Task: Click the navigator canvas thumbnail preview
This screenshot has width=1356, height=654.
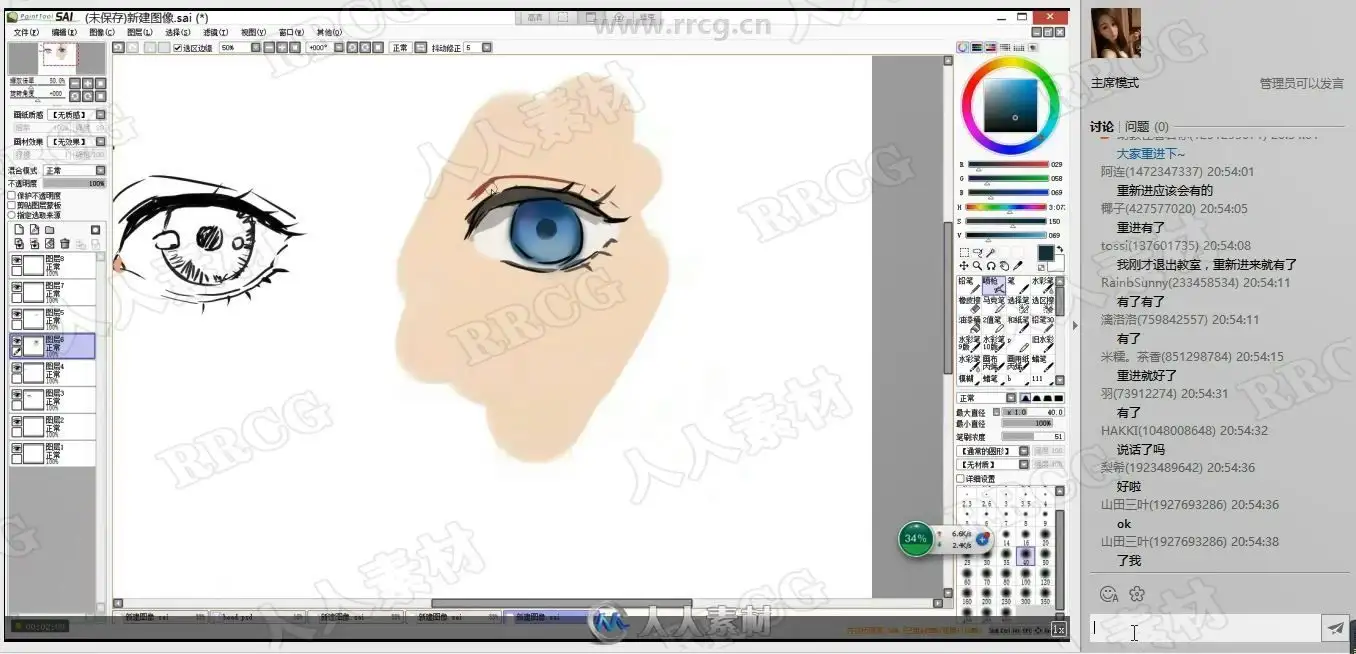Action: pyautogui.click(x=57, y=58)
